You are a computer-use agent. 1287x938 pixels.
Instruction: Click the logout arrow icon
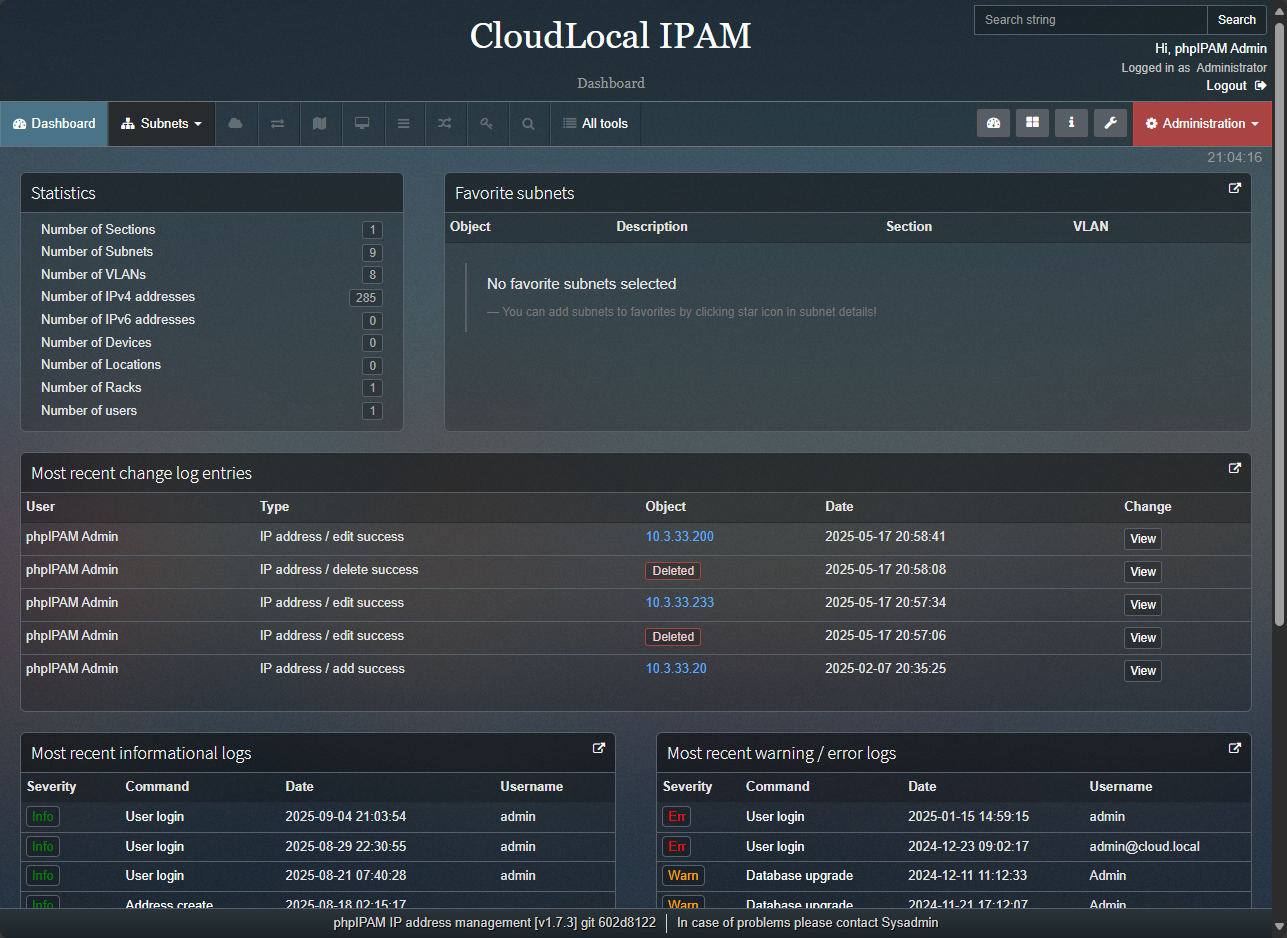pos(1261,86)
